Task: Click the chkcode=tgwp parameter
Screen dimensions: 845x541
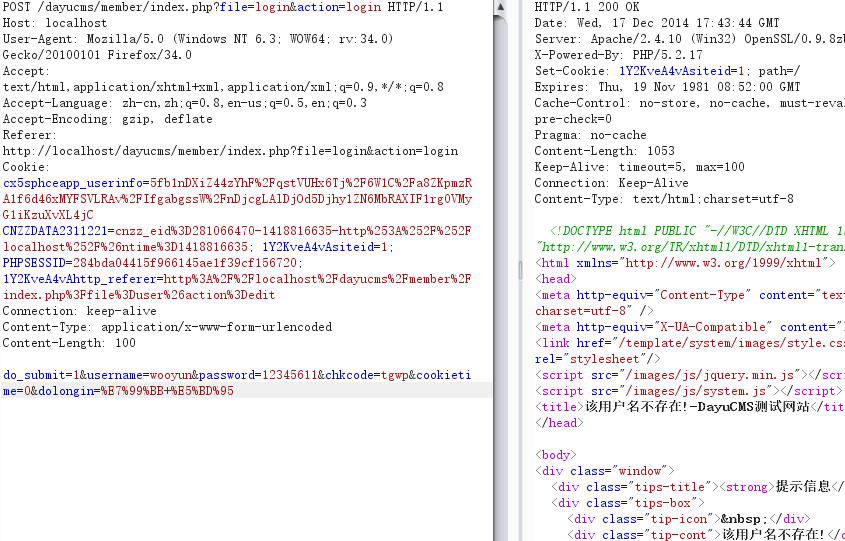Action: (x=367, y=375)
